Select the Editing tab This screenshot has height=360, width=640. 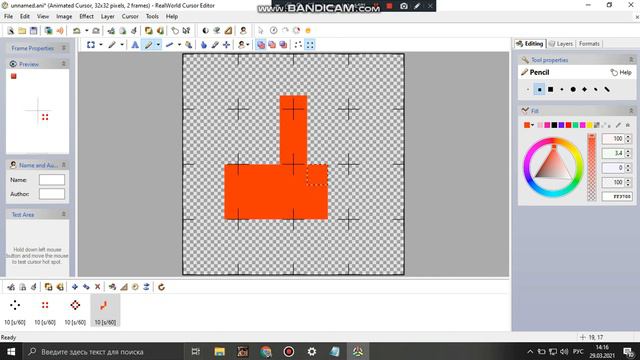tap(529, 44)
